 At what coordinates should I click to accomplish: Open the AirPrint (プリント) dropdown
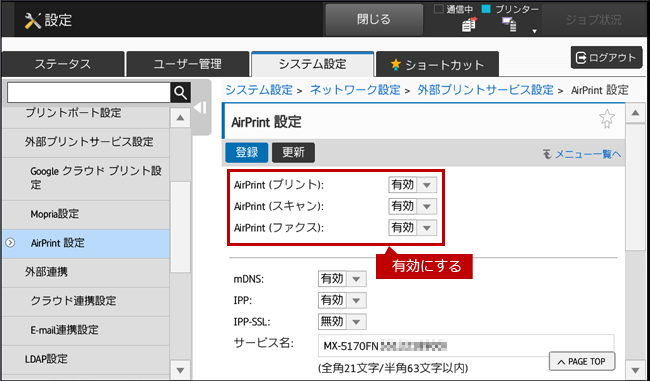412,185
